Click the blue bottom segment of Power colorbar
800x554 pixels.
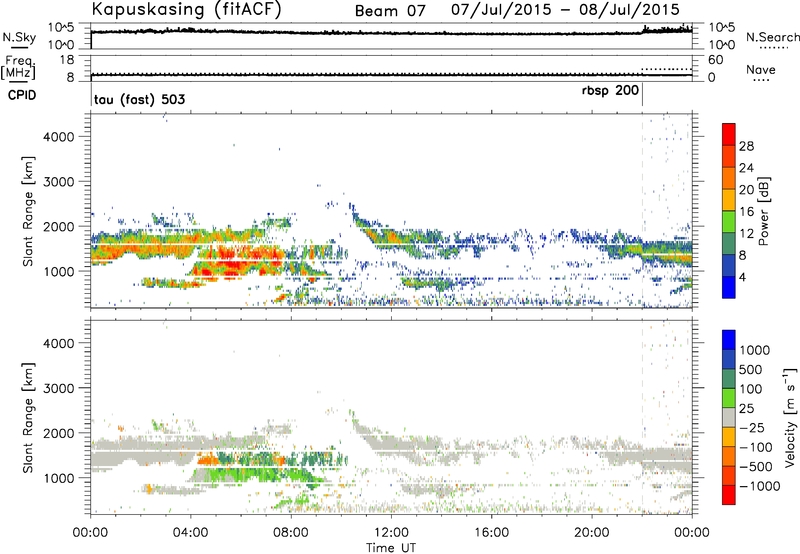(x=729, y=287)
